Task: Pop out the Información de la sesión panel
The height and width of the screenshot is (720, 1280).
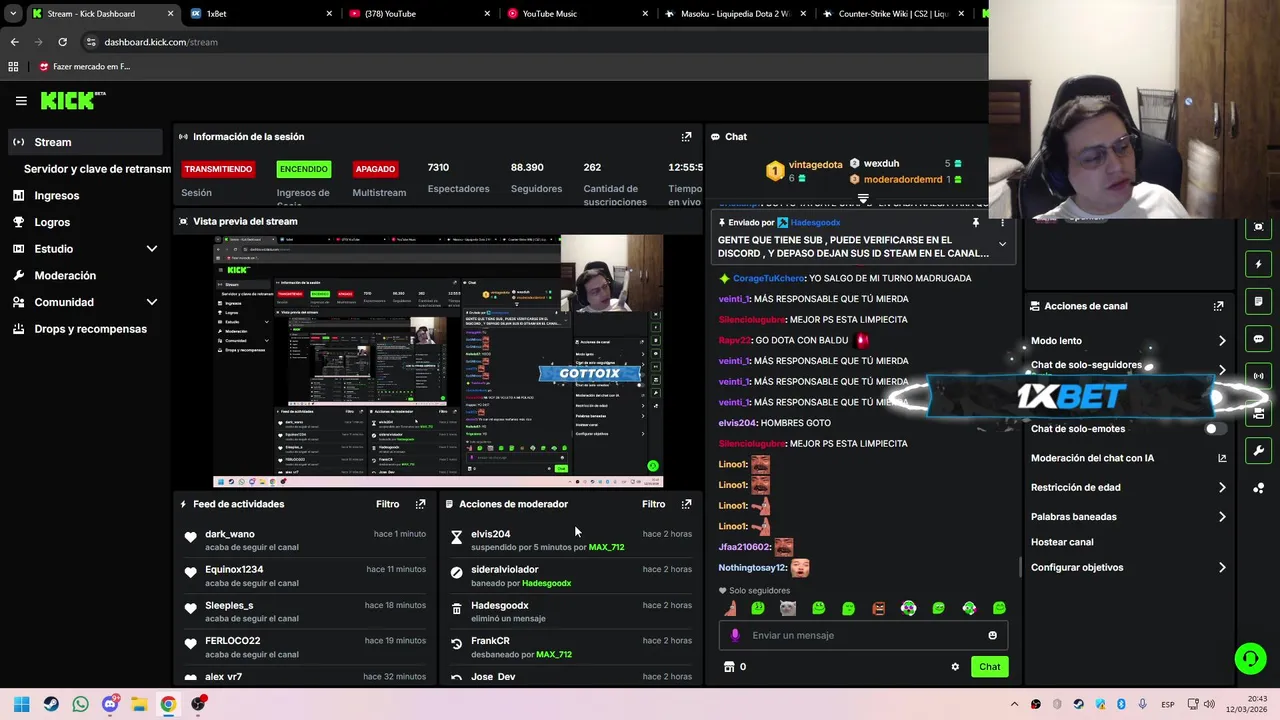Action: (686, 137)
